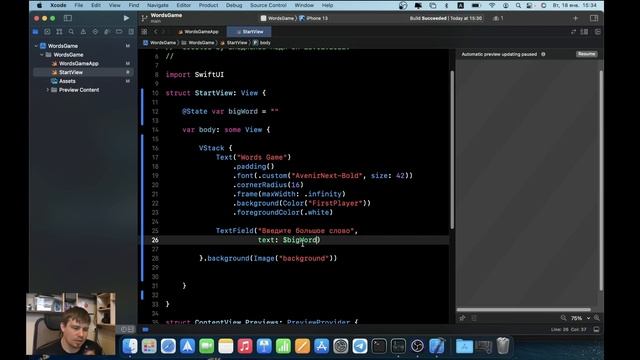
Task: Open the Test navigator diamond icon
Action: [x=95, y=32]
